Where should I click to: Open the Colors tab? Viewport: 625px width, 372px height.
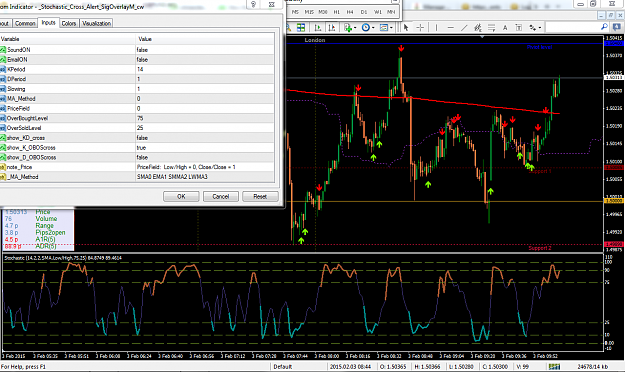69,24
